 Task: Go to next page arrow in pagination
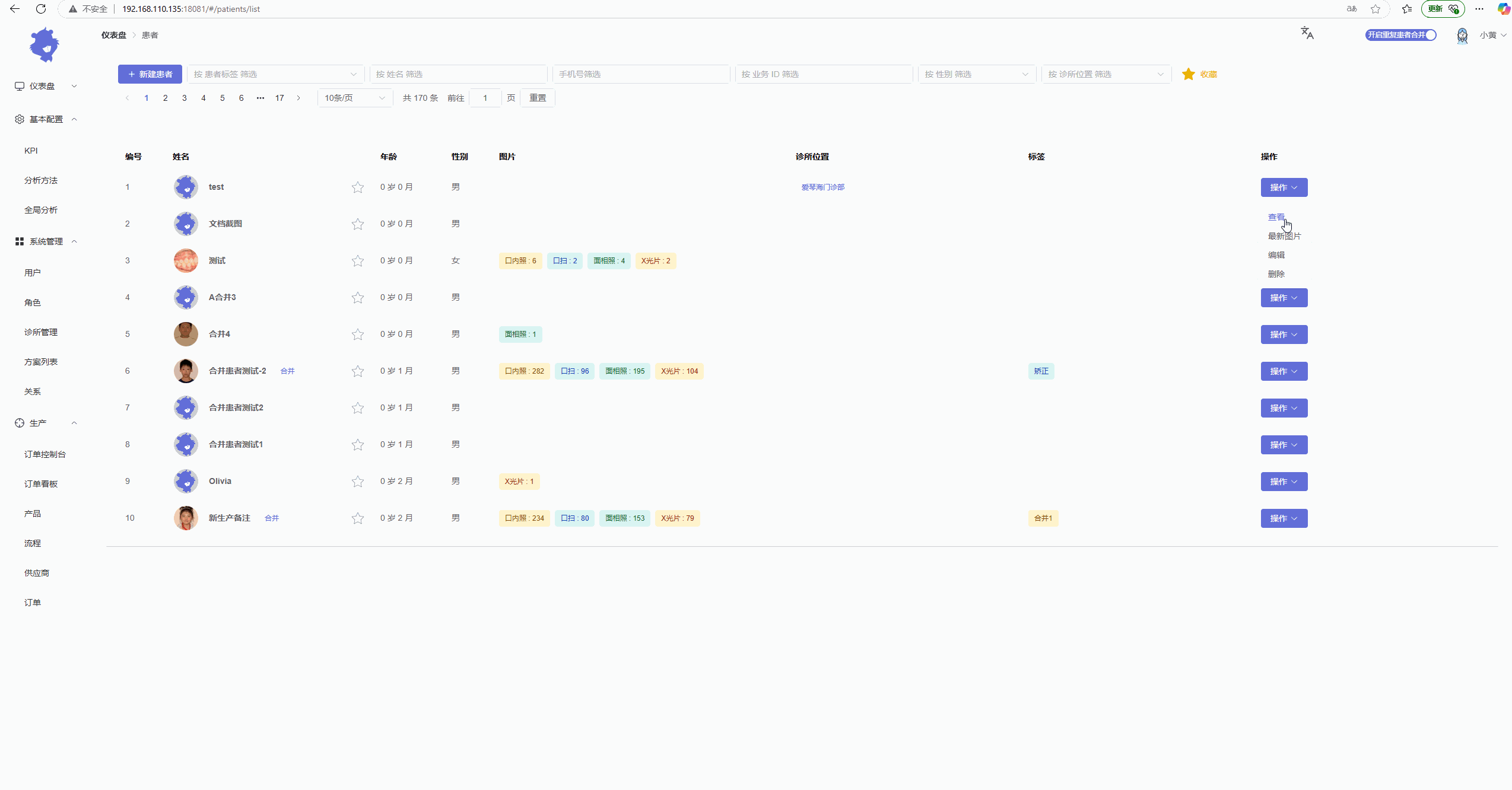click(298, 98)
